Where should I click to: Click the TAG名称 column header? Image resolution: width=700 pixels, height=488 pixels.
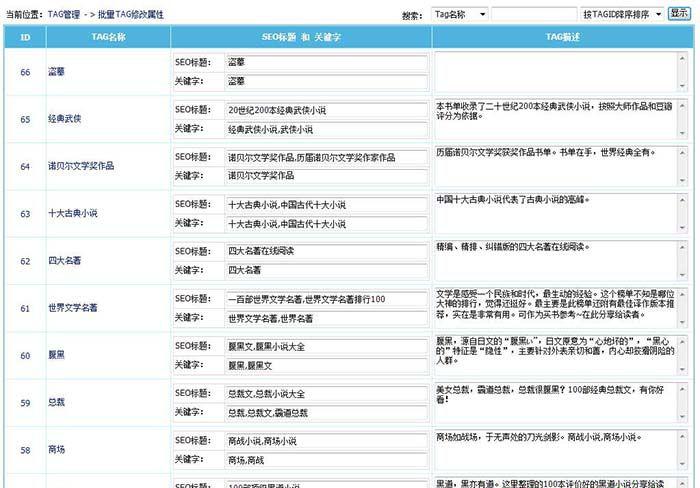(108, 37)
